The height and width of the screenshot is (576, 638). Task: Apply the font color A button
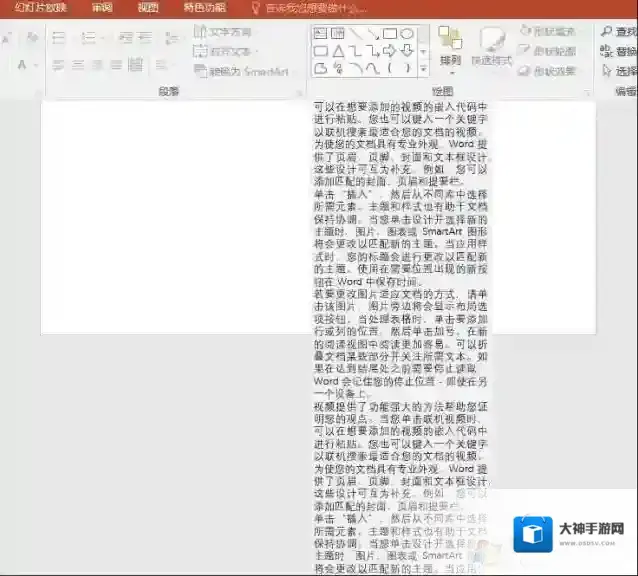(x=22, y=65)
